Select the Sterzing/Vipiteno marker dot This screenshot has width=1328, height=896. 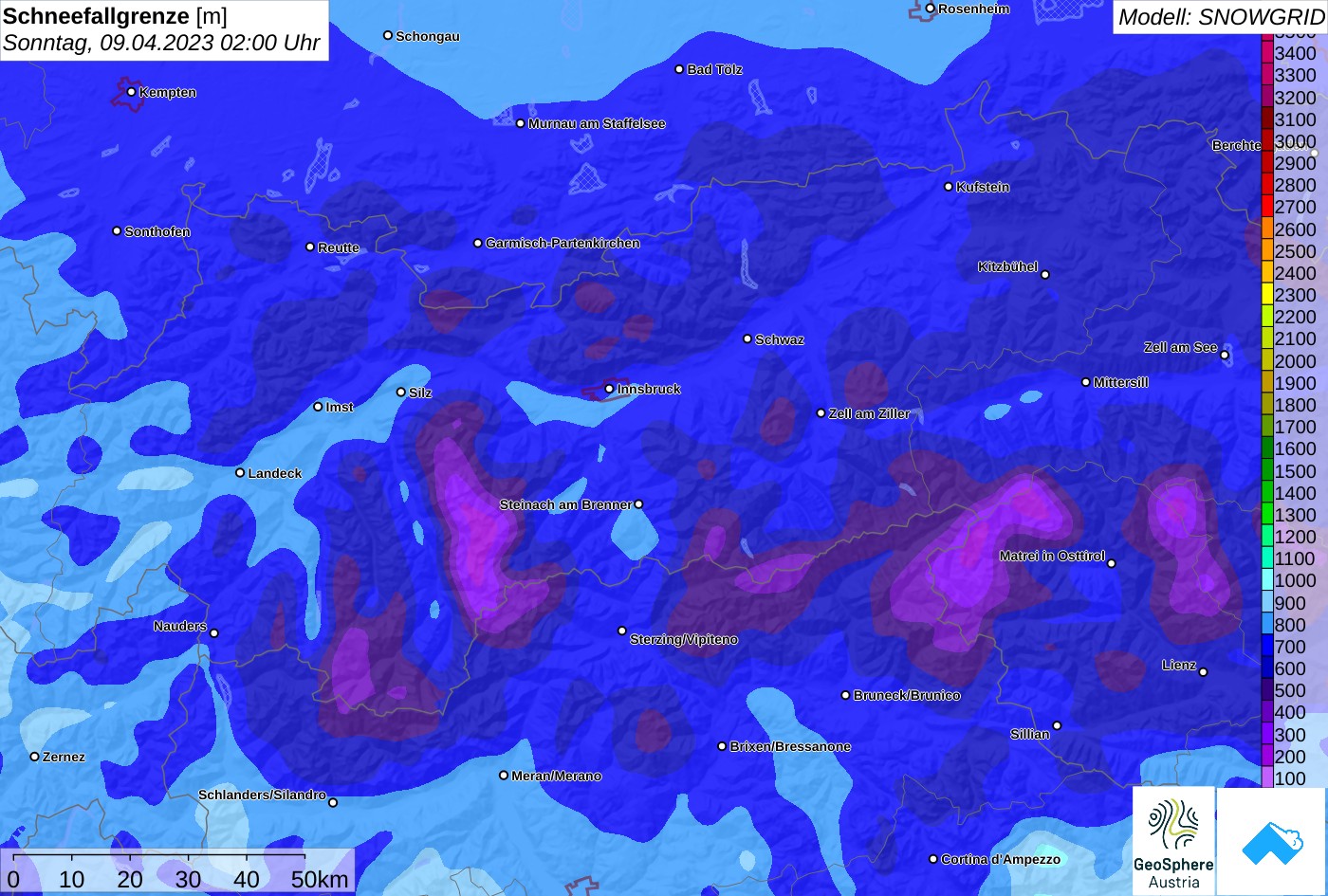[x=622, y=631]
